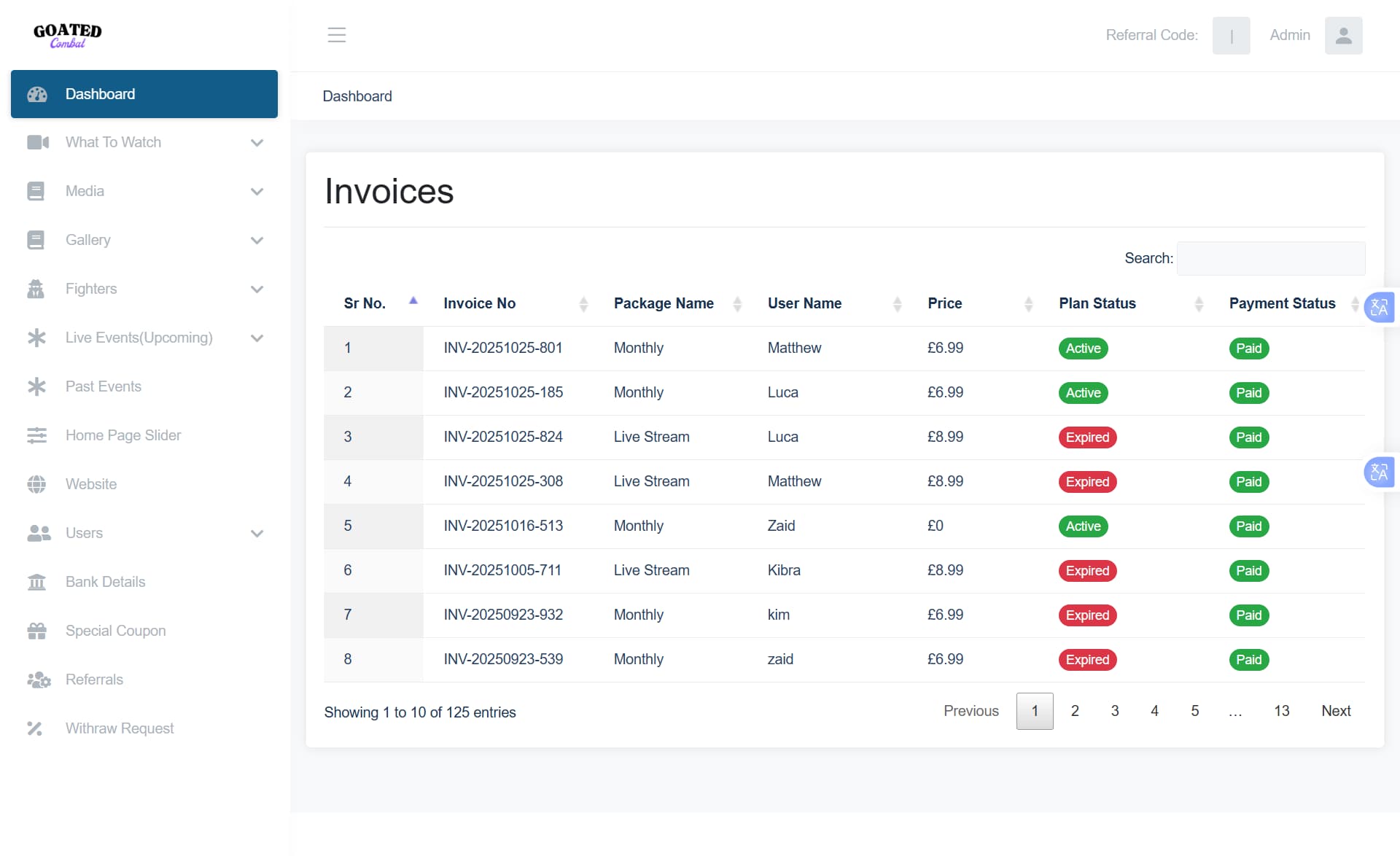Click the Withraw Request percent icon
The image size is (1400, 856).
pyautogui.click(x=35, y=728)
